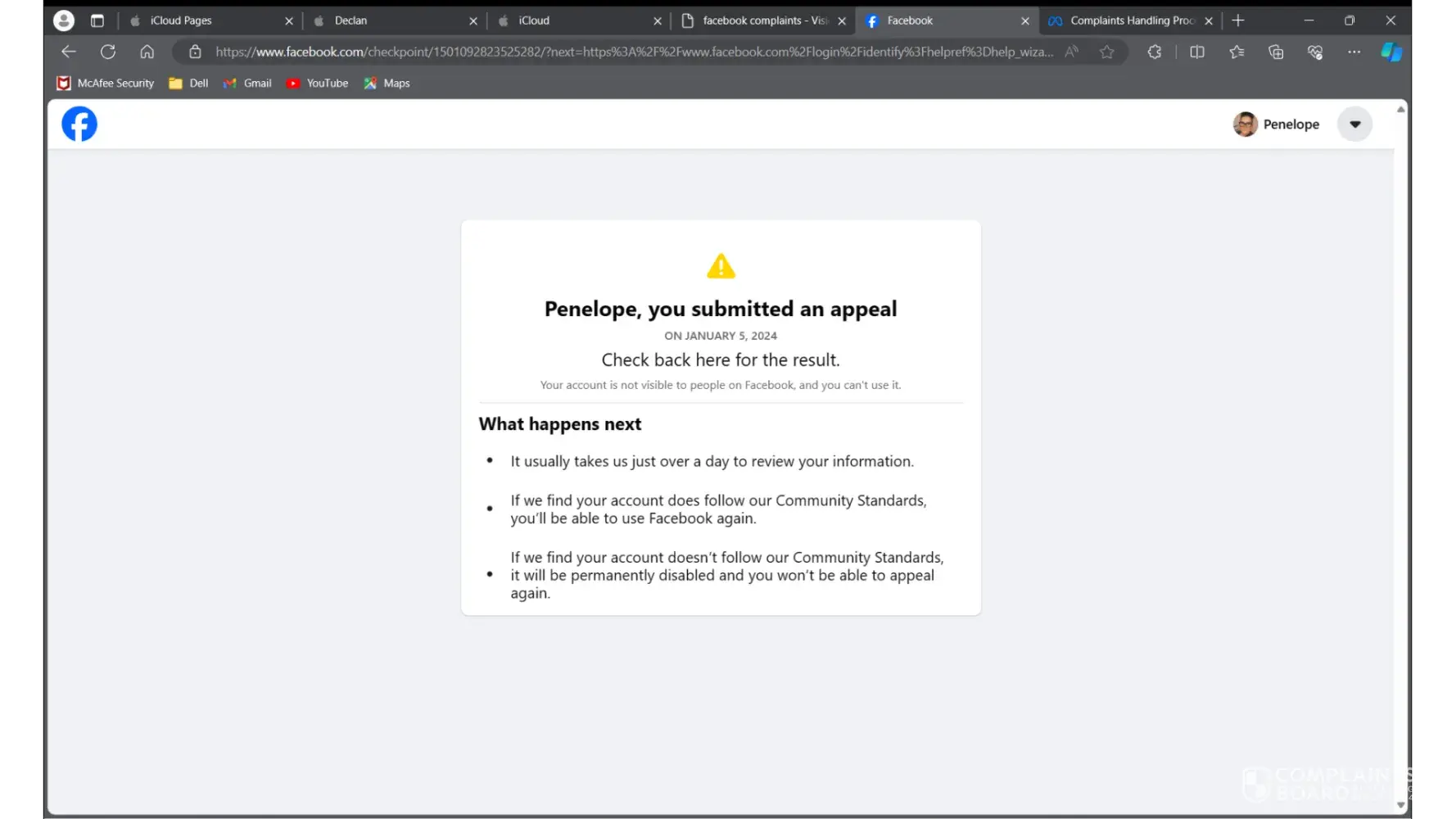Refresh the page with the reload icon
Viewport: 1456px width, 819px height.
pyautogui.click(x=108, y=52)
